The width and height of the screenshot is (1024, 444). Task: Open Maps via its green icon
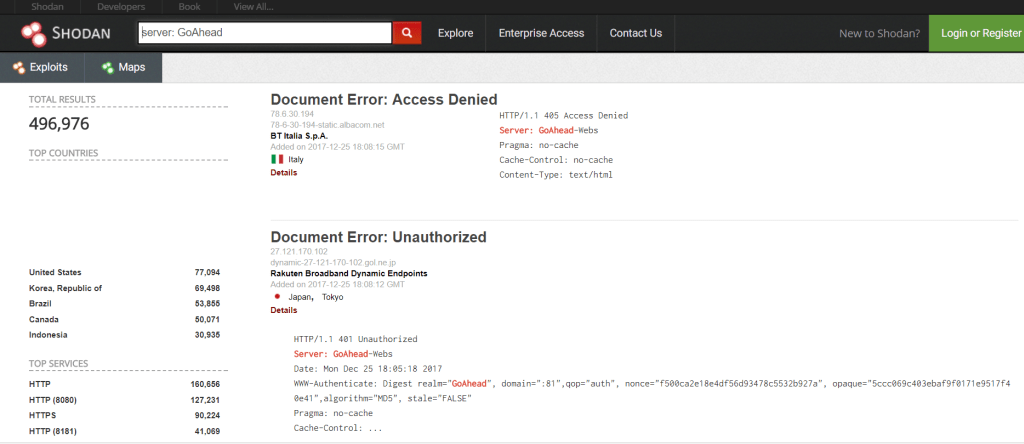tap(108, 67)
